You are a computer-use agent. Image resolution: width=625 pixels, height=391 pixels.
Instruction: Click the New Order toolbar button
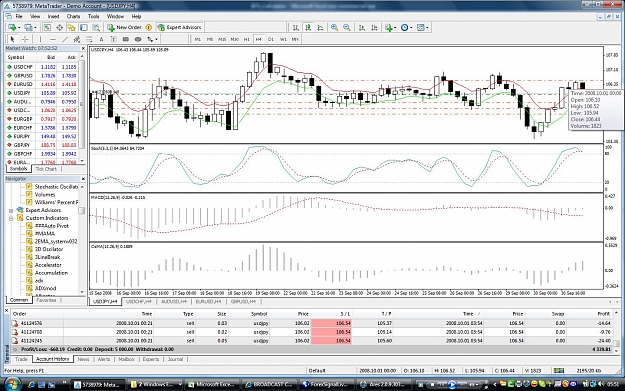(124, 28)
